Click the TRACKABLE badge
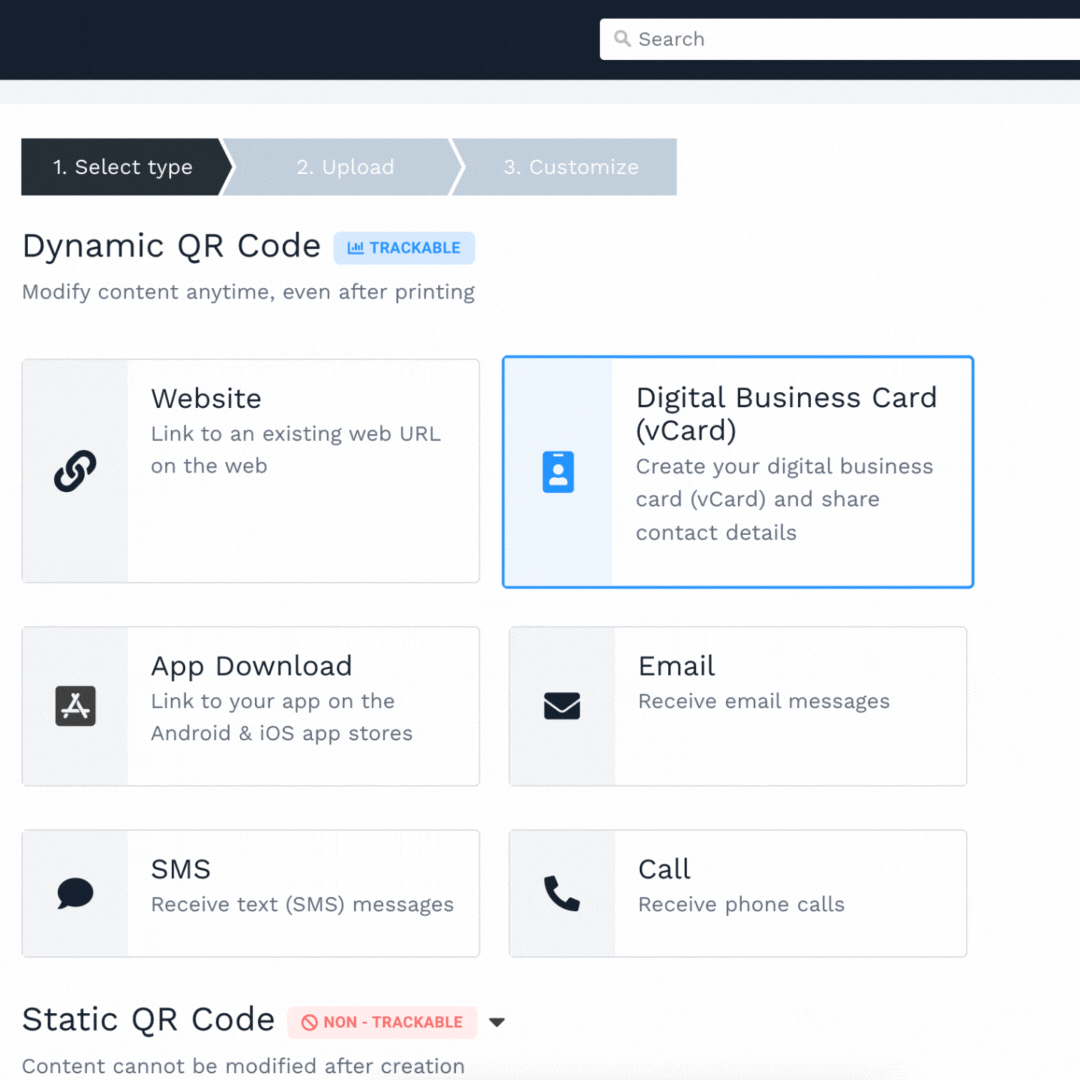1080x1080 pixels. coord(404,248)
